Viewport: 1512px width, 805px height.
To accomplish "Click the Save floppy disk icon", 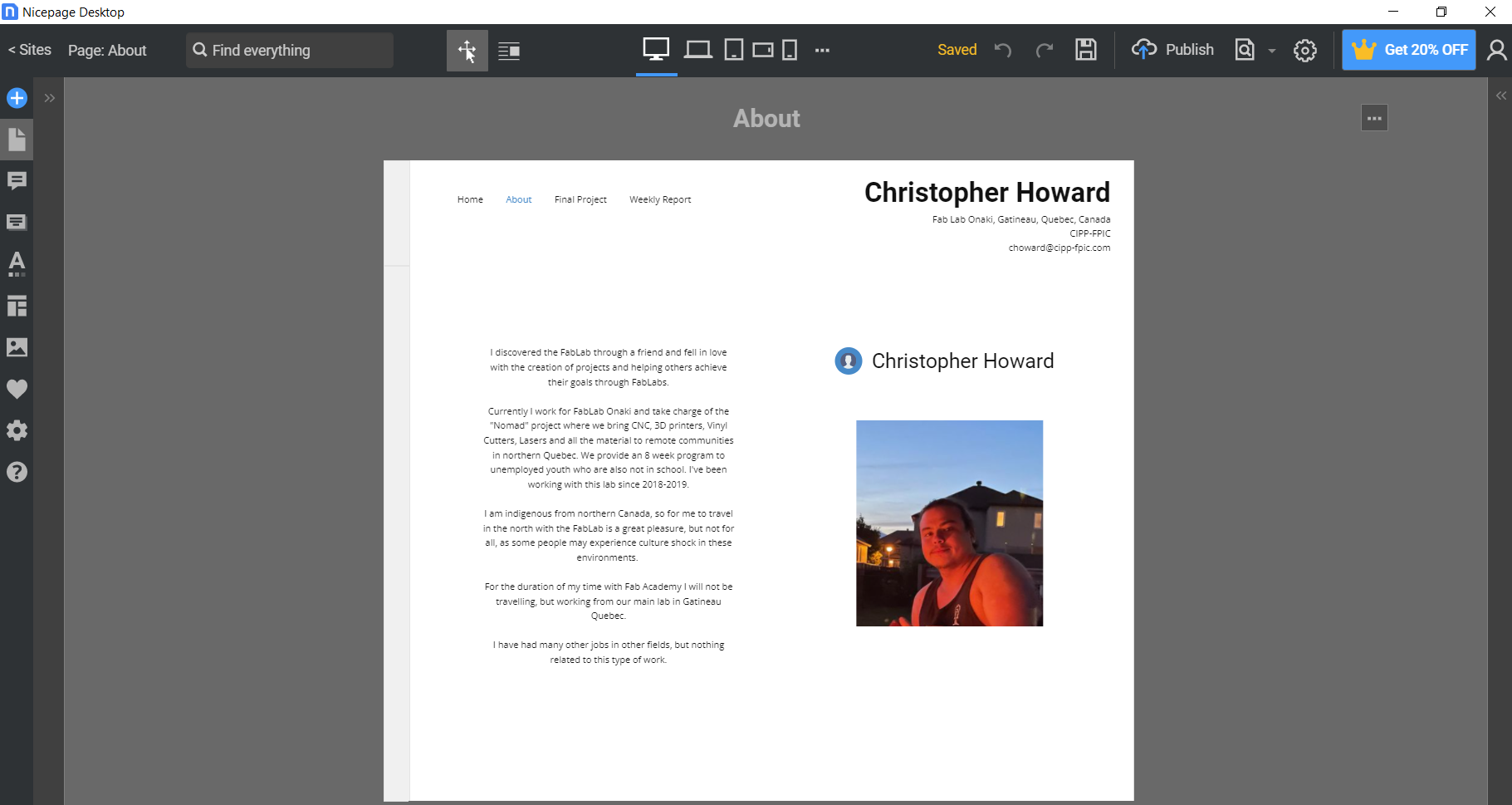I will (1086, 50).
